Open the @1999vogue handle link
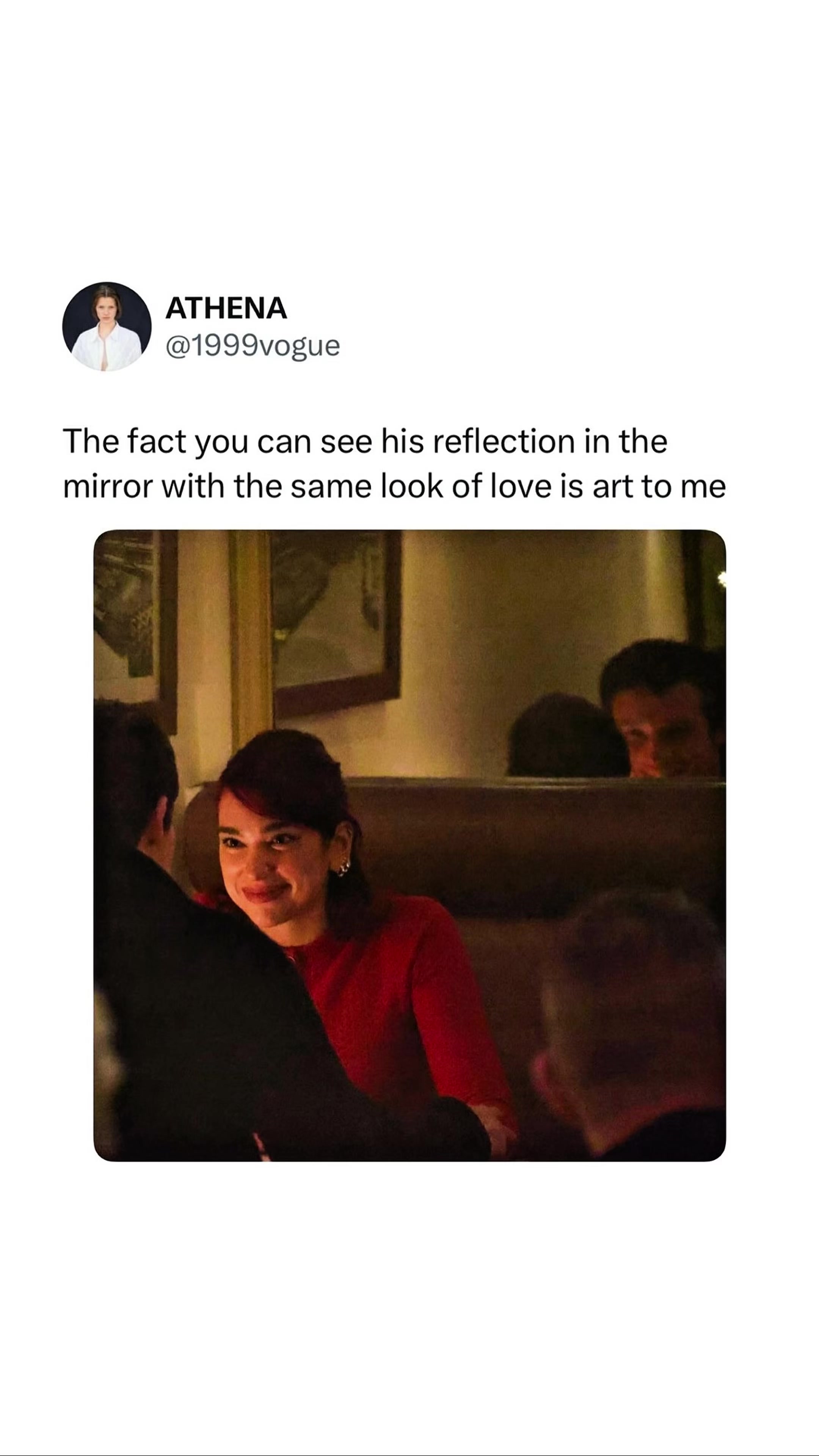This screenshot has width=819, height=1456. [x=253, y=345]
